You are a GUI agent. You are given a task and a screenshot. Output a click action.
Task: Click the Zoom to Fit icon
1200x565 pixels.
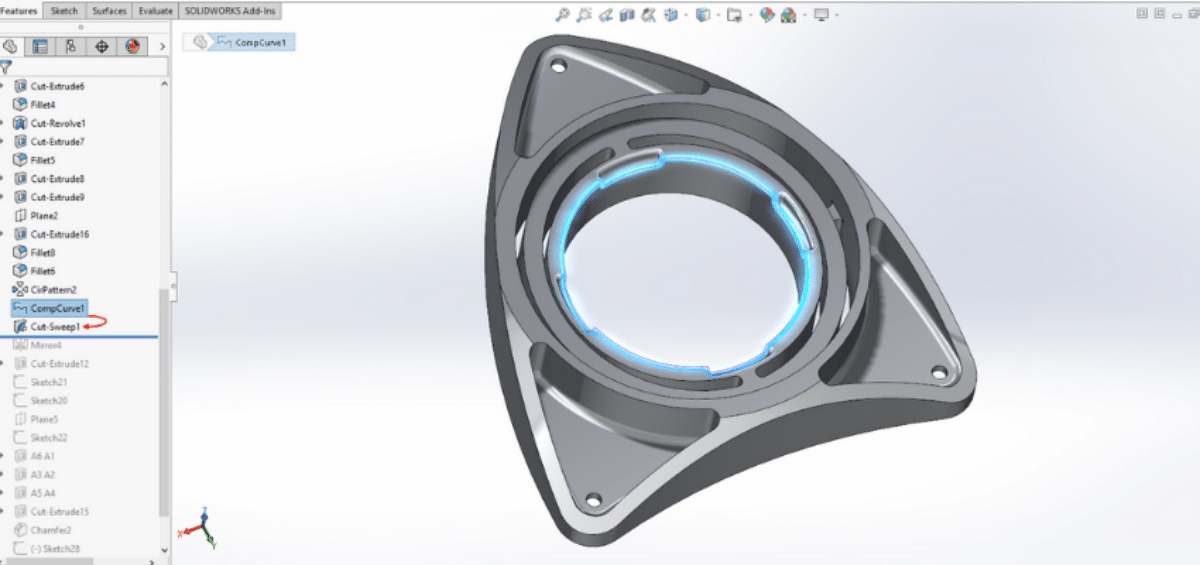coord(563,15)
